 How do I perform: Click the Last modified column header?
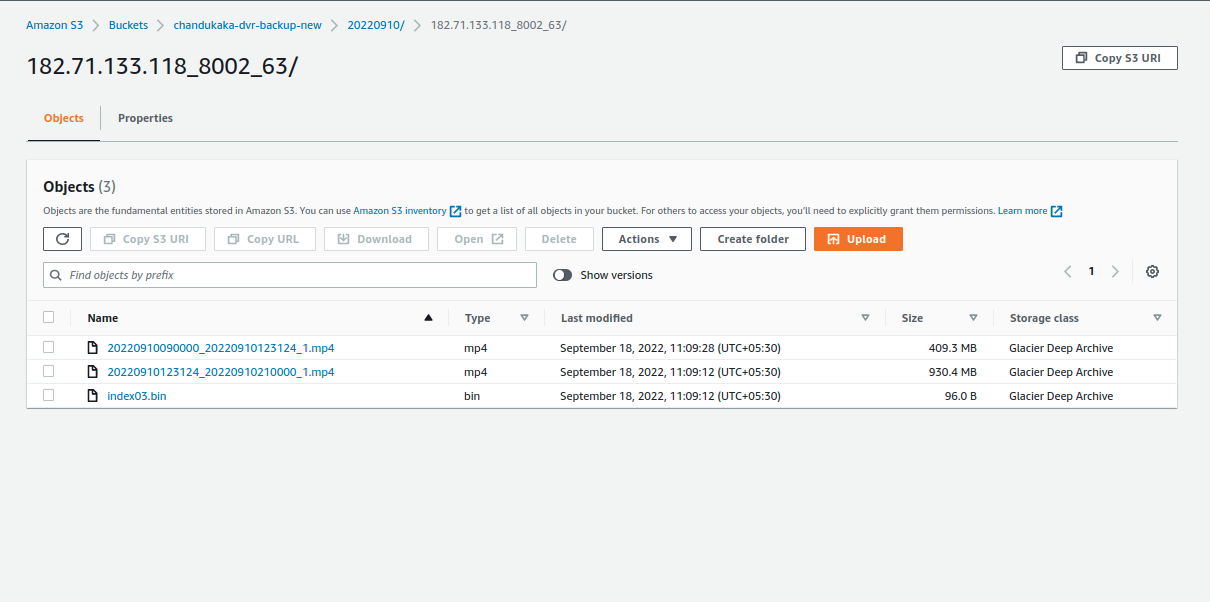point(597,318)
